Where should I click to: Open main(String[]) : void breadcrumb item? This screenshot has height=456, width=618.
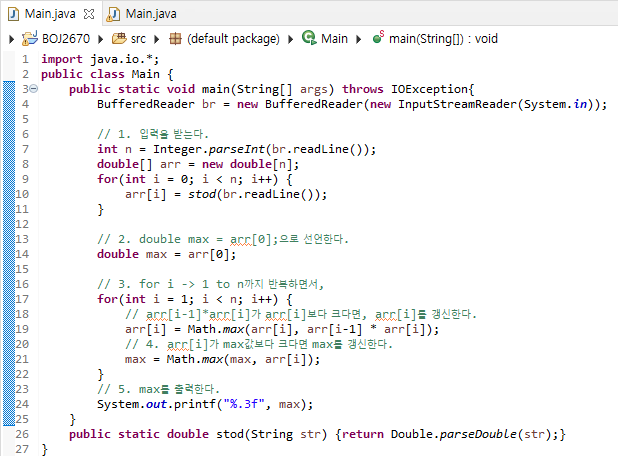pos(443,39)
